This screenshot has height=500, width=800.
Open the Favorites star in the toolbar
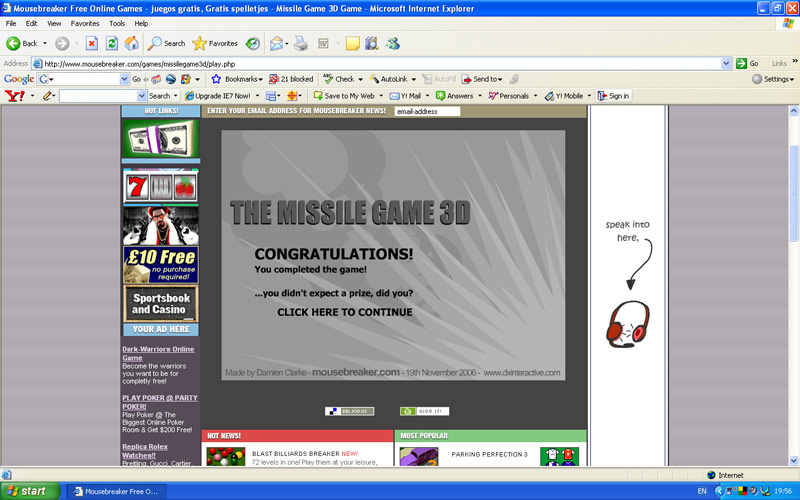tap(215, 43)
